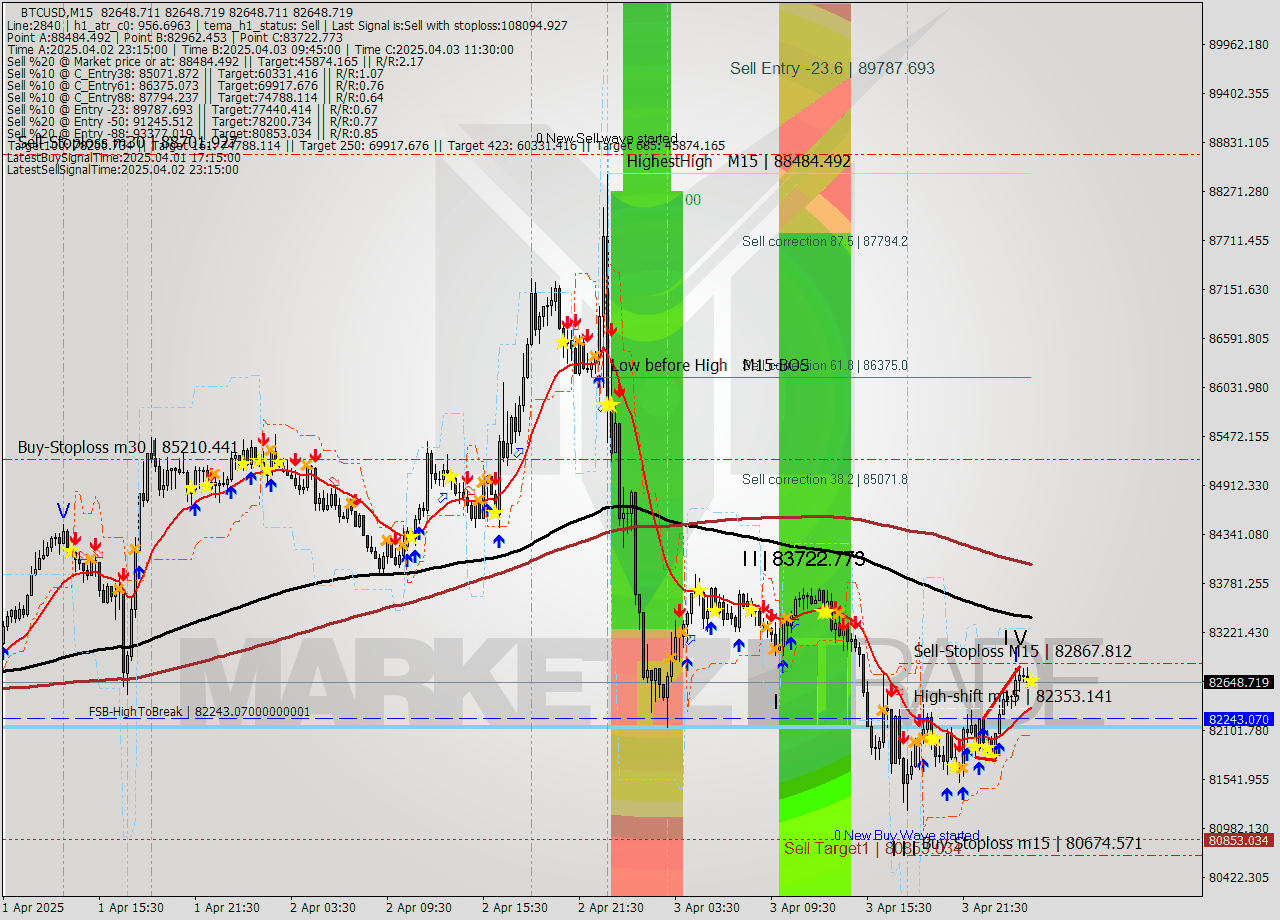Image resolution: width=1280 pixels, height=920 pixels.
Task: Select the blue 82243.070 price tag
Action: coord(1237,718)
